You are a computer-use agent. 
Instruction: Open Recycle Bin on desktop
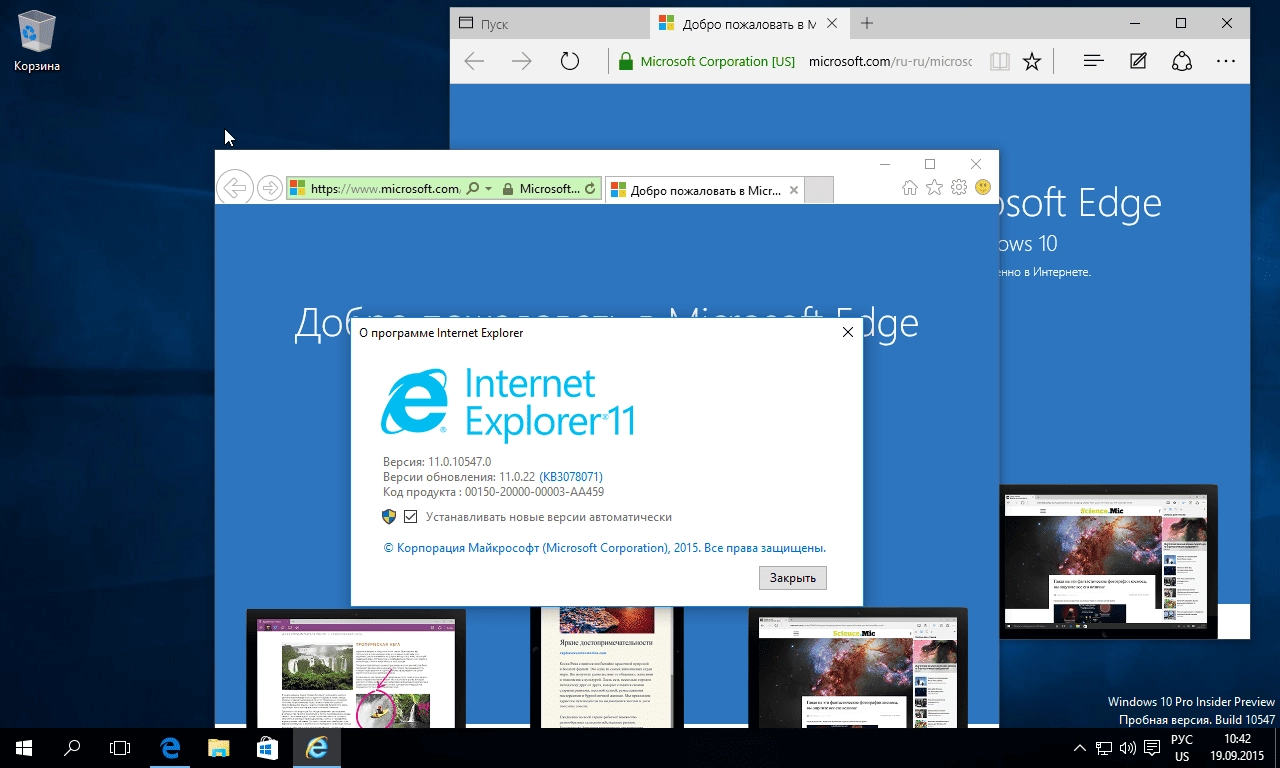pos(37,41)
